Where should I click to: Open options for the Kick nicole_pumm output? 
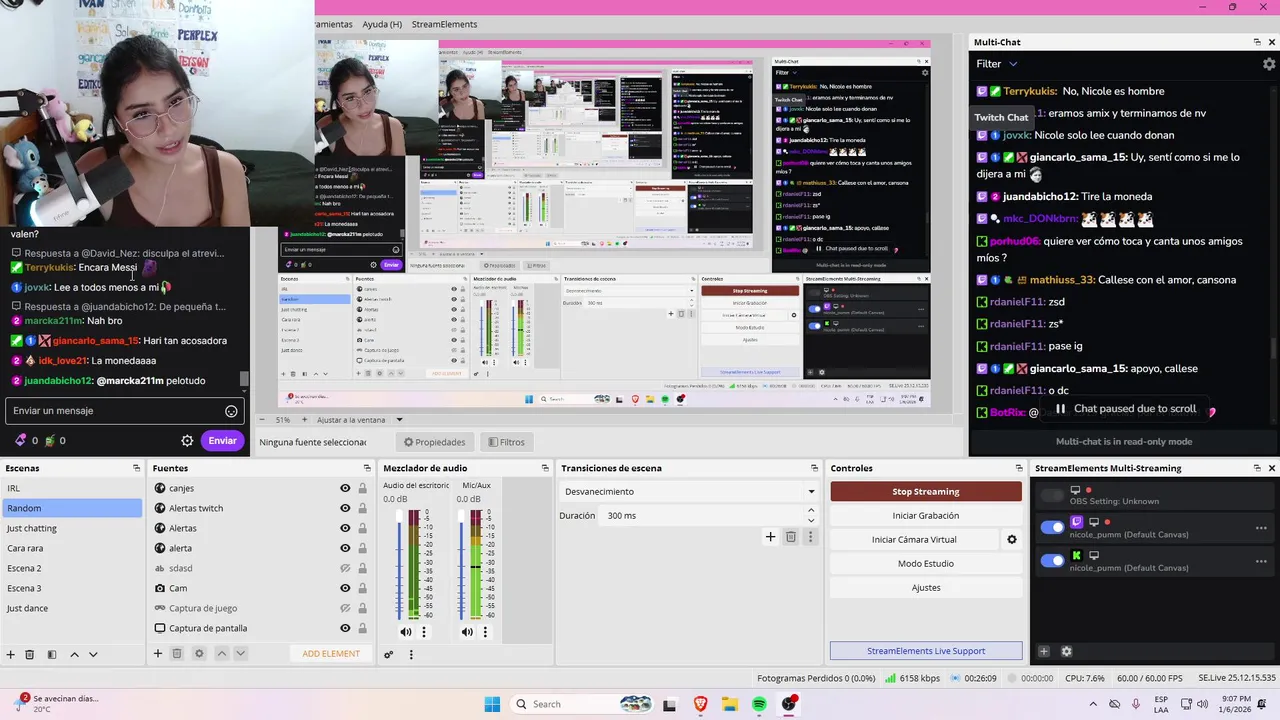coord(1261,561)
